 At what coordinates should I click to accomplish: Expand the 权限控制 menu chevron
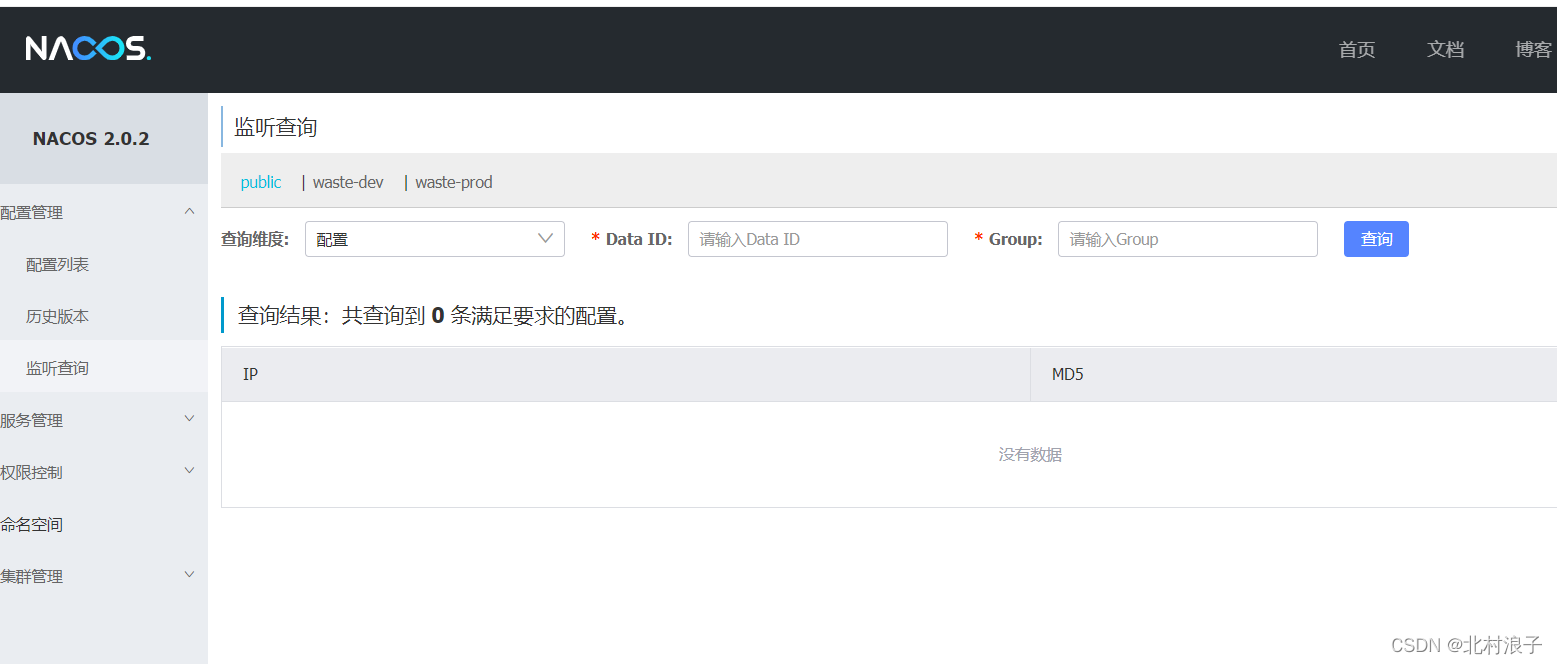[189, 471]
